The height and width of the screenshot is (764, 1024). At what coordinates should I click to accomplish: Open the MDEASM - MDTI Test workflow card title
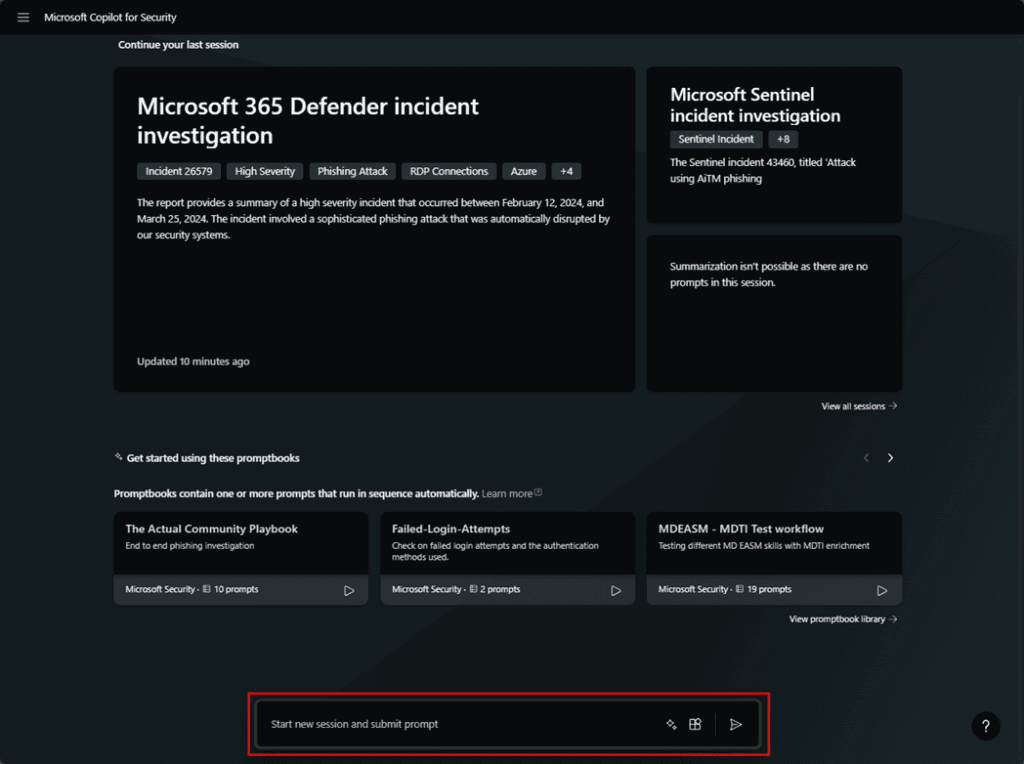coord(741,529)
